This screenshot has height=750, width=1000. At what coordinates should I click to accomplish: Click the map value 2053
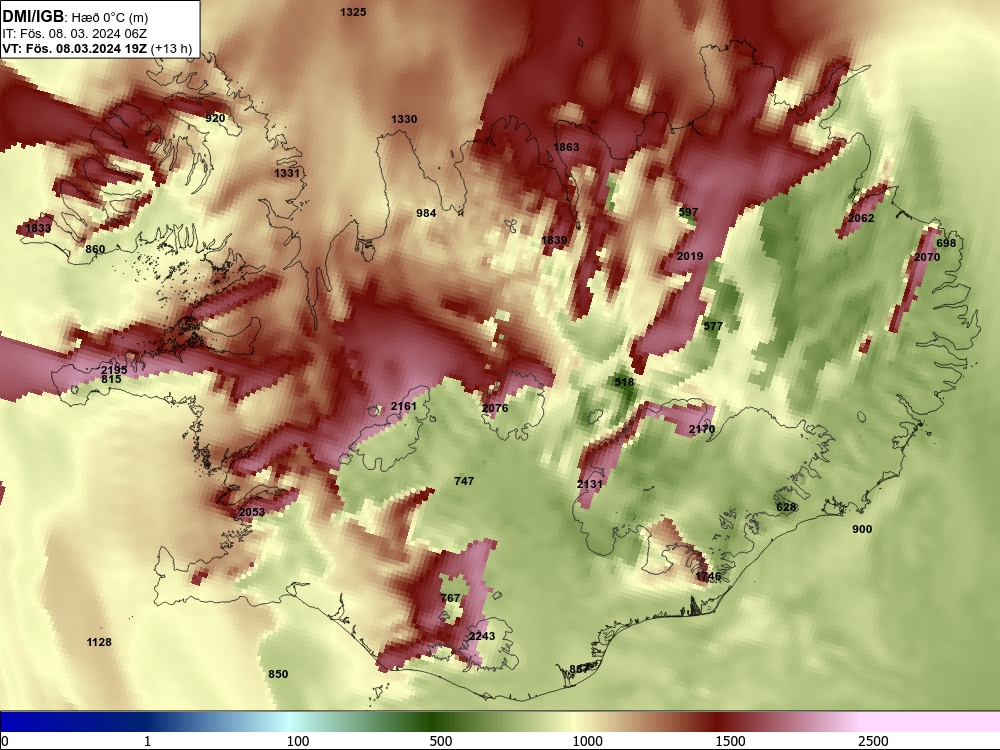click(252, 512)
